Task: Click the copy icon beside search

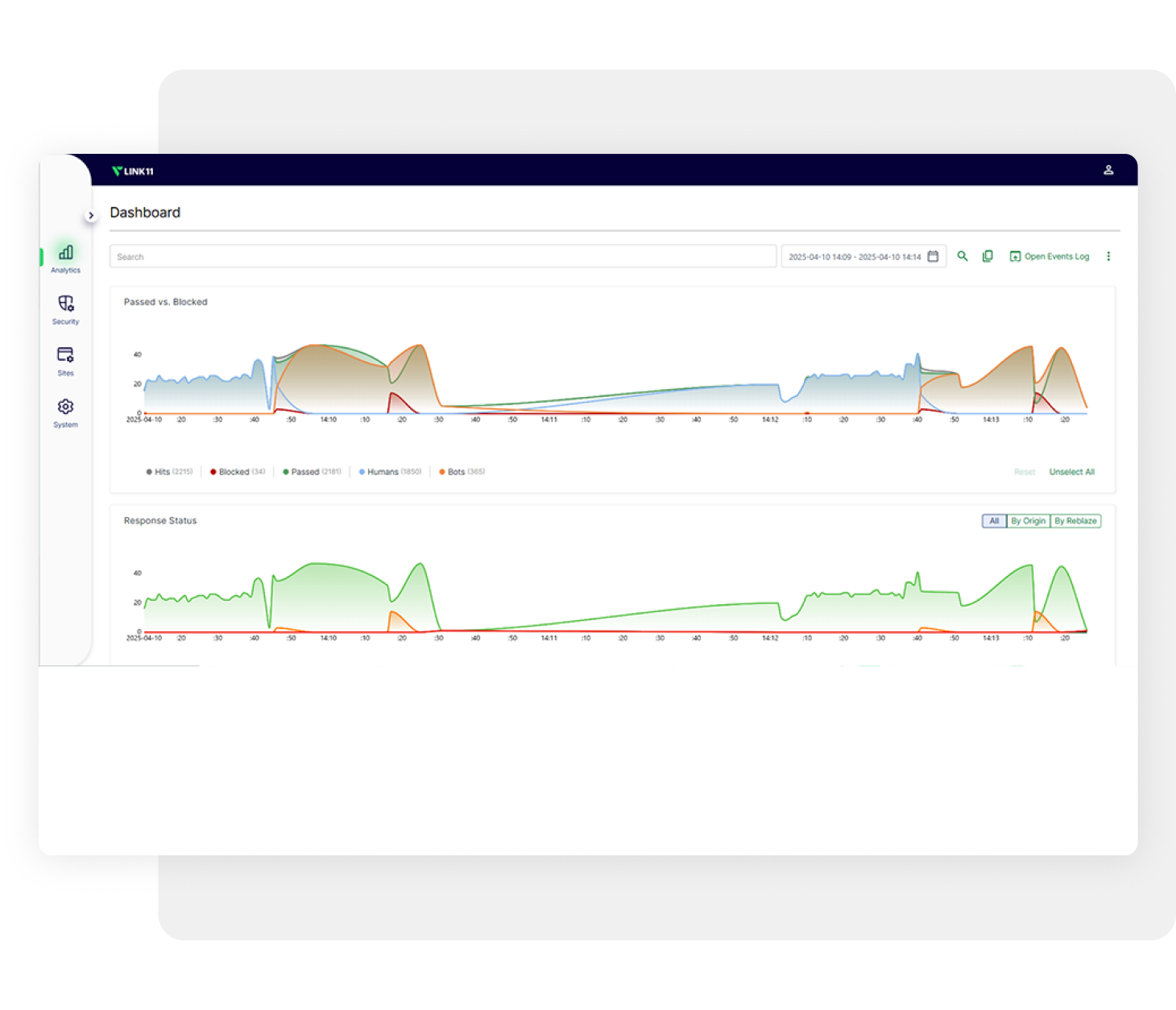Action: pos(988,256)
